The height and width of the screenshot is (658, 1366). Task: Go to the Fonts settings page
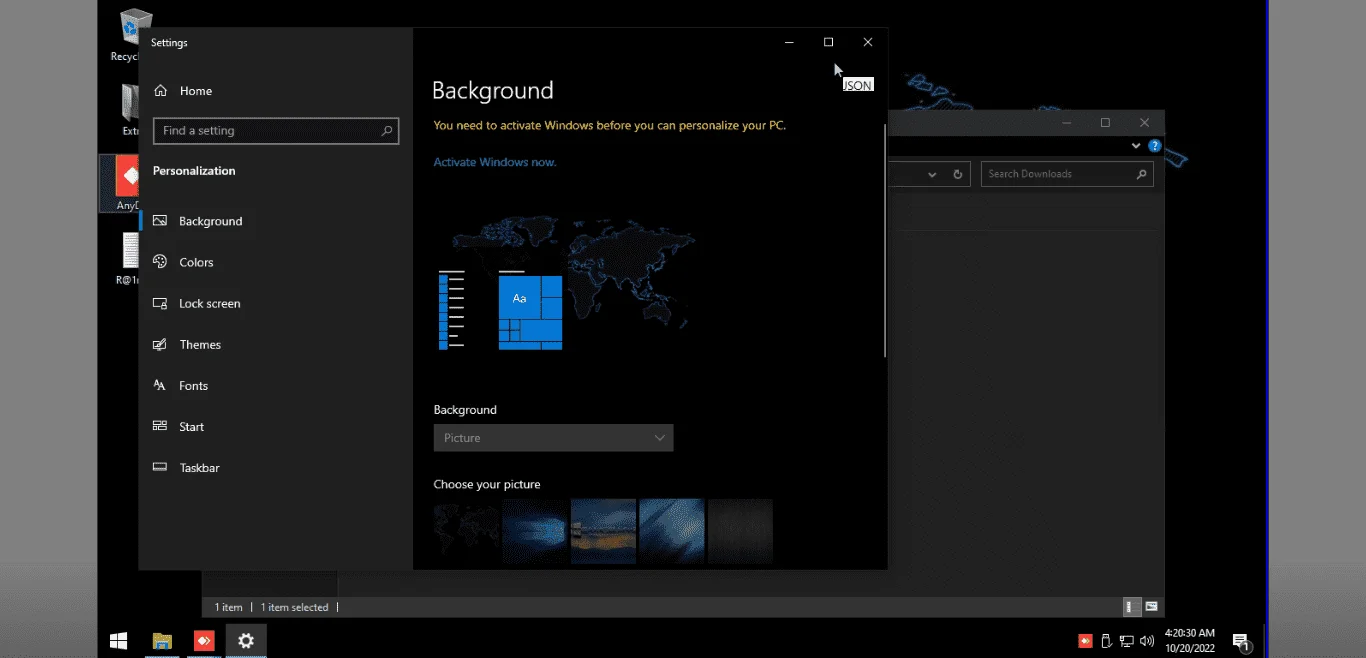point(193,385)
